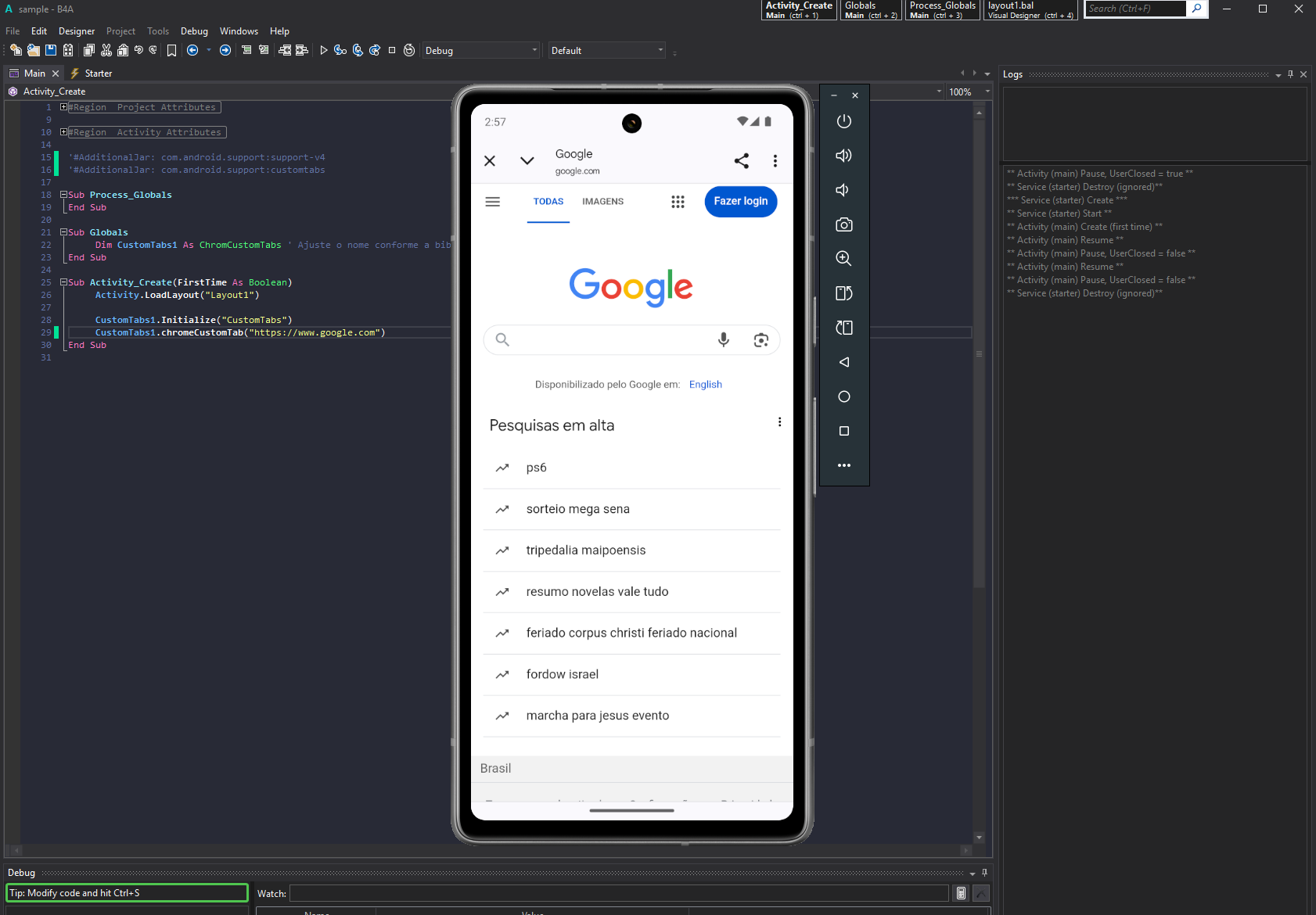This screenshot has height=915, width=1316.
Task: Open Google Lens camera search
Action: point(760,339)
